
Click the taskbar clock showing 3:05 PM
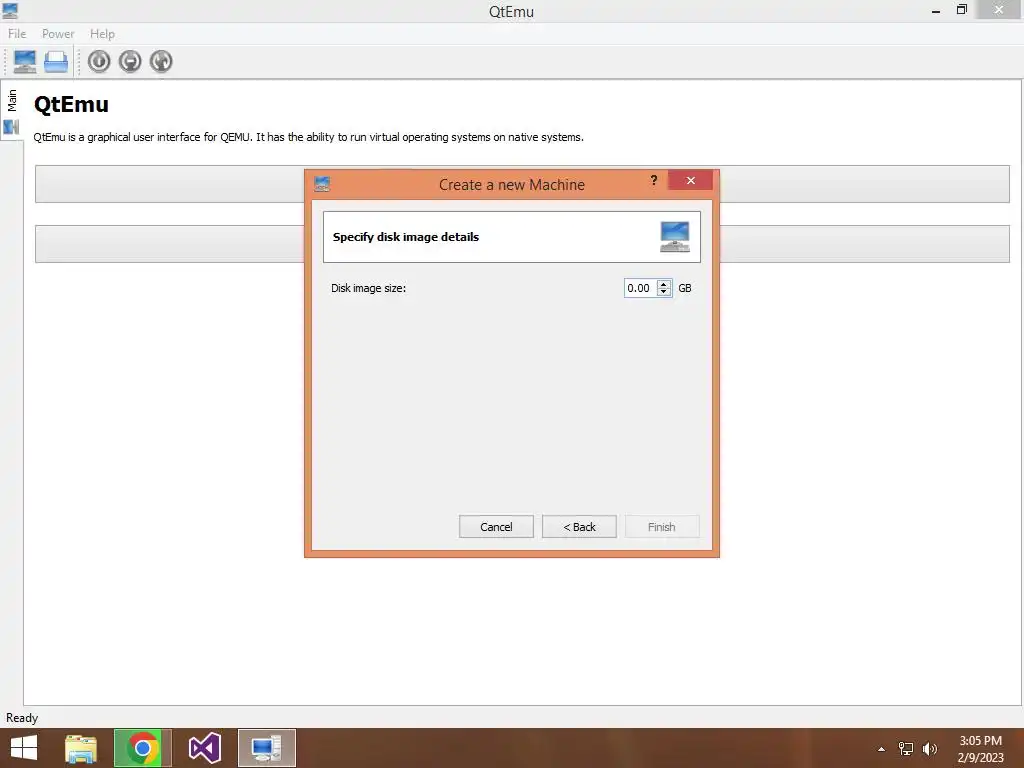(x=980, y=749)
